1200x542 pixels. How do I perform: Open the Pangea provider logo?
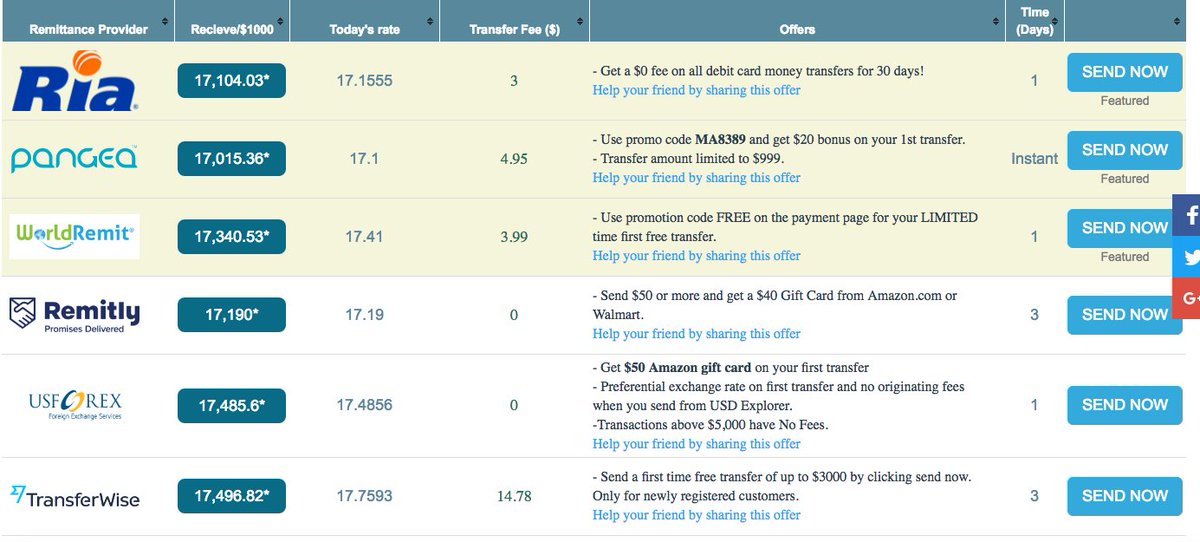coord(74,158)
